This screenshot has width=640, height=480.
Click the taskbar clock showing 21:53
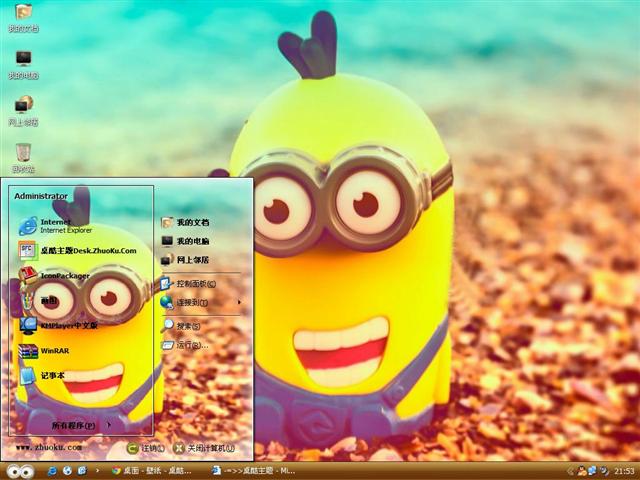pyautogui.click(x=624, y=470)
